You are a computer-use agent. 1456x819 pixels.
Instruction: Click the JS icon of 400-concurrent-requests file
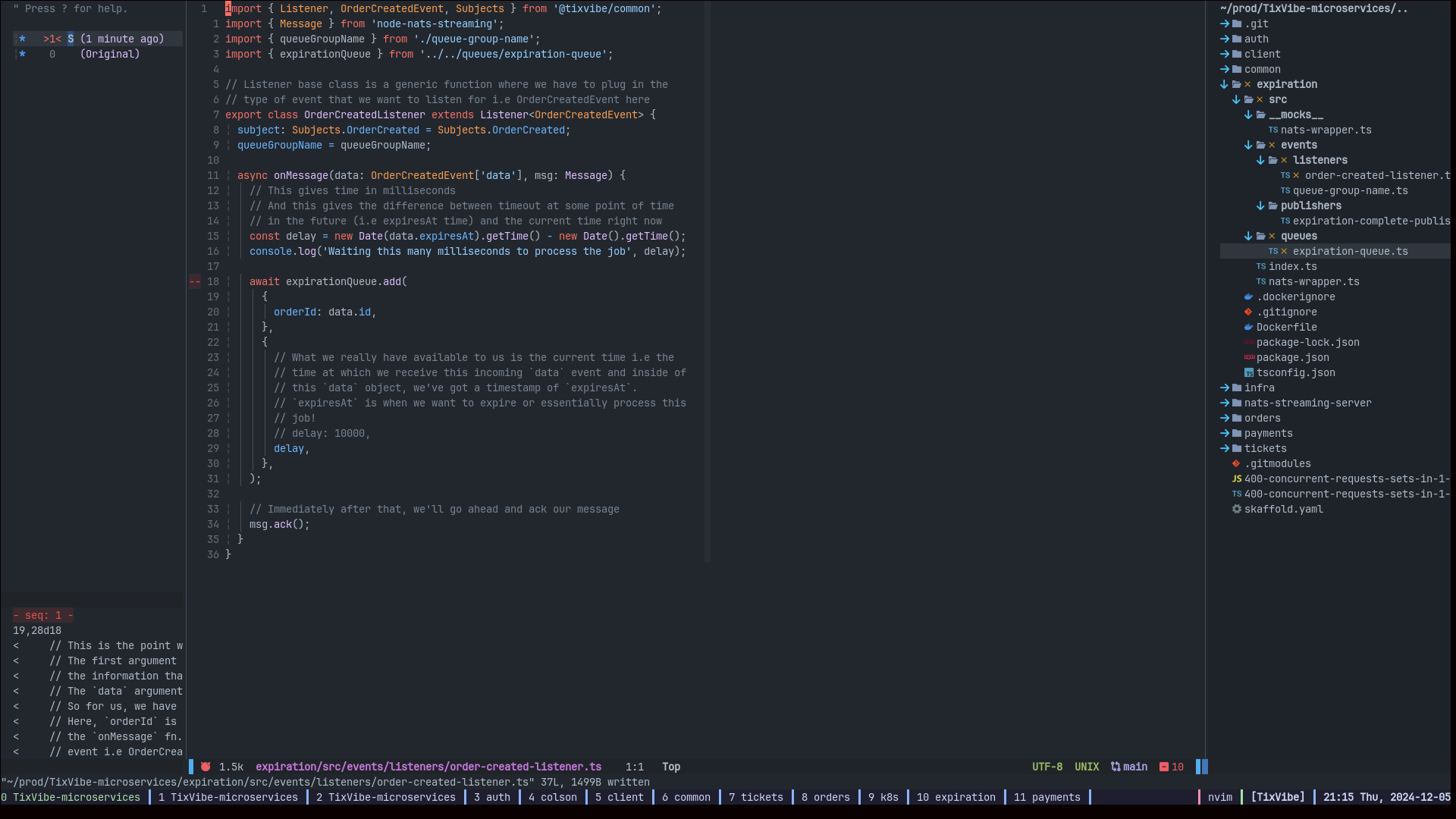coord(1237,479)
